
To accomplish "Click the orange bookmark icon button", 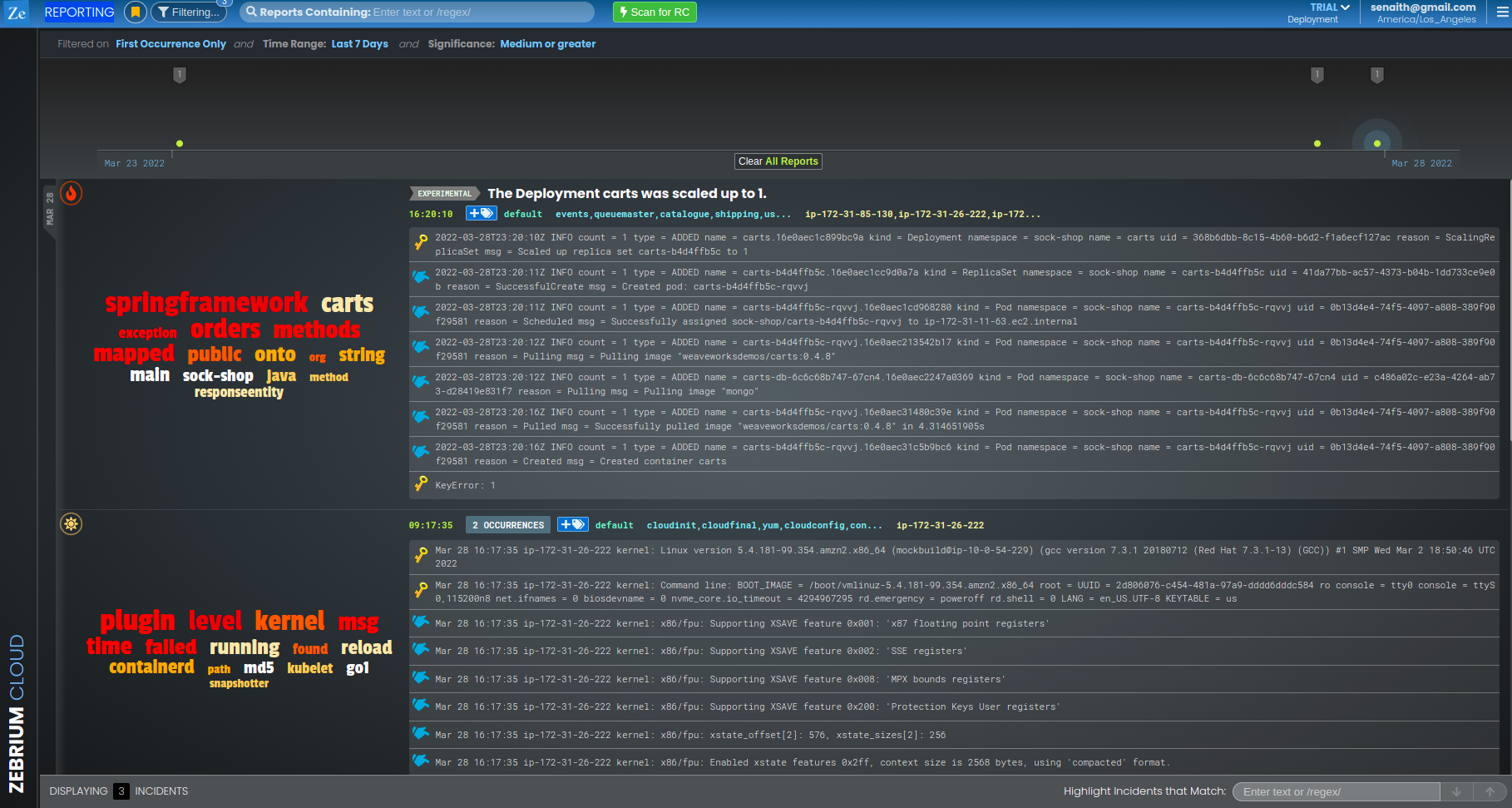I will (135, 12).
